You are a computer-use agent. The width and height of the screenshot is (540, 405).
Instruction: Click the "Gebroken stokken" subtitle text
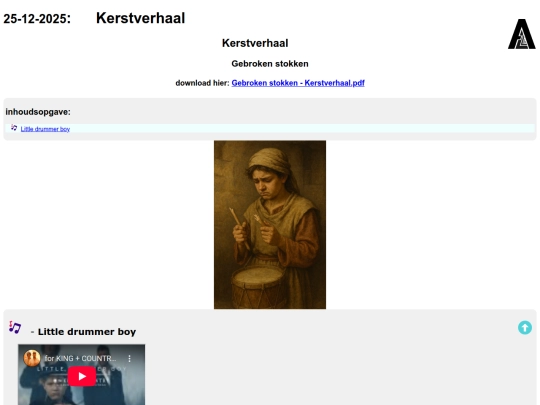tap(270, 64)
